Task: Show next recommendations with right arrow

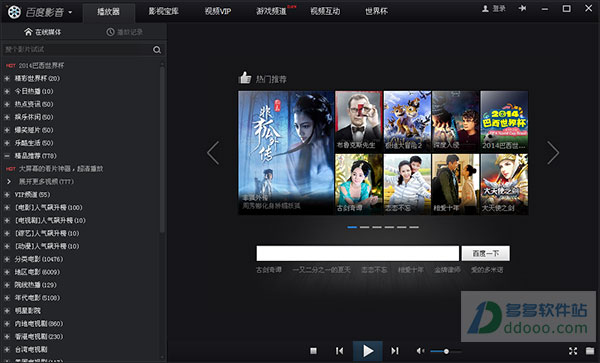Action: (553, 153)
